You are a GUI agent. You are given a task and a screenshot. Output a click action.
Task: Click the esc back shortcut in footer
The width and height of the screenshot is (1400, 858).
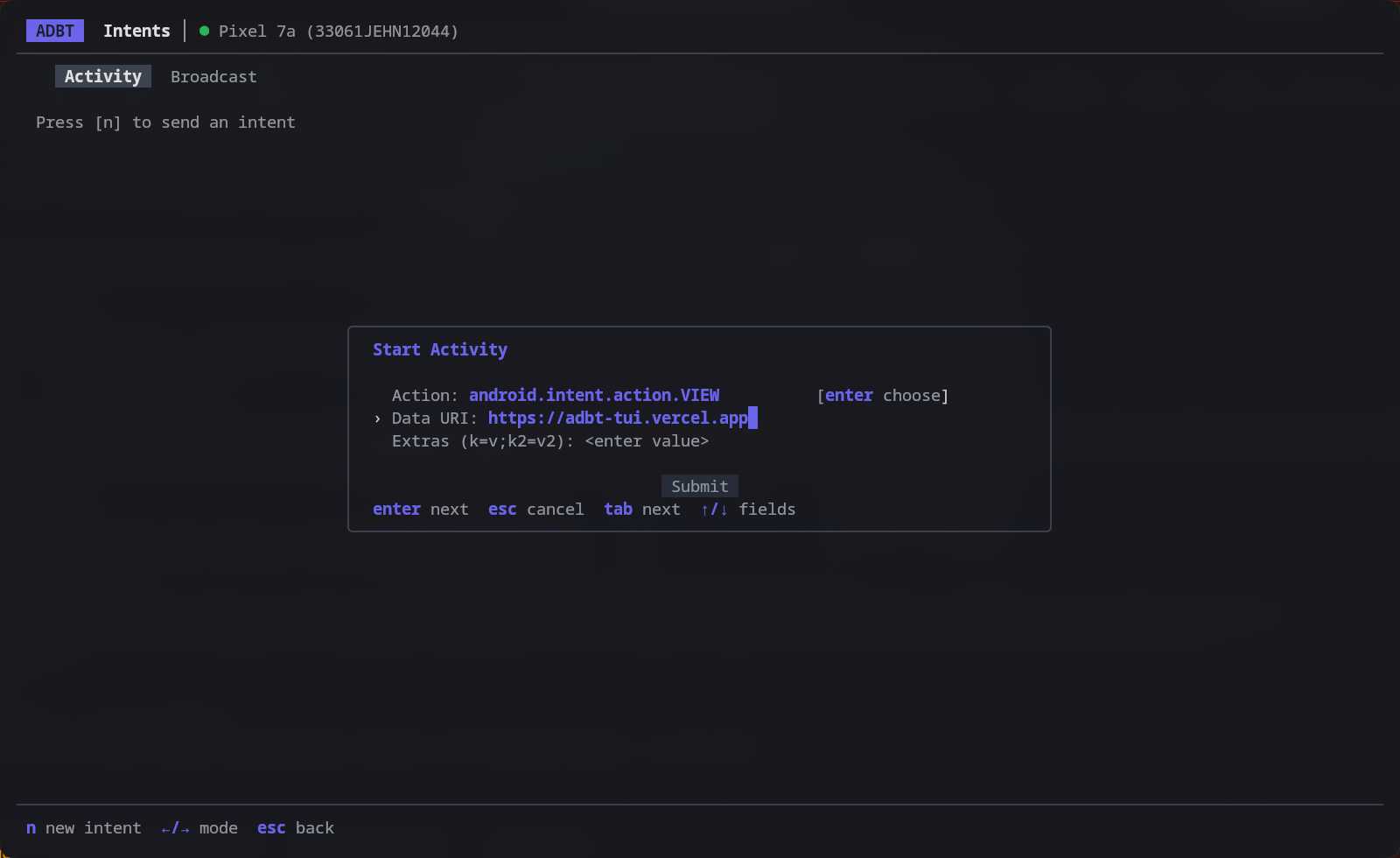pyautogui.click(x=296, y=828)
